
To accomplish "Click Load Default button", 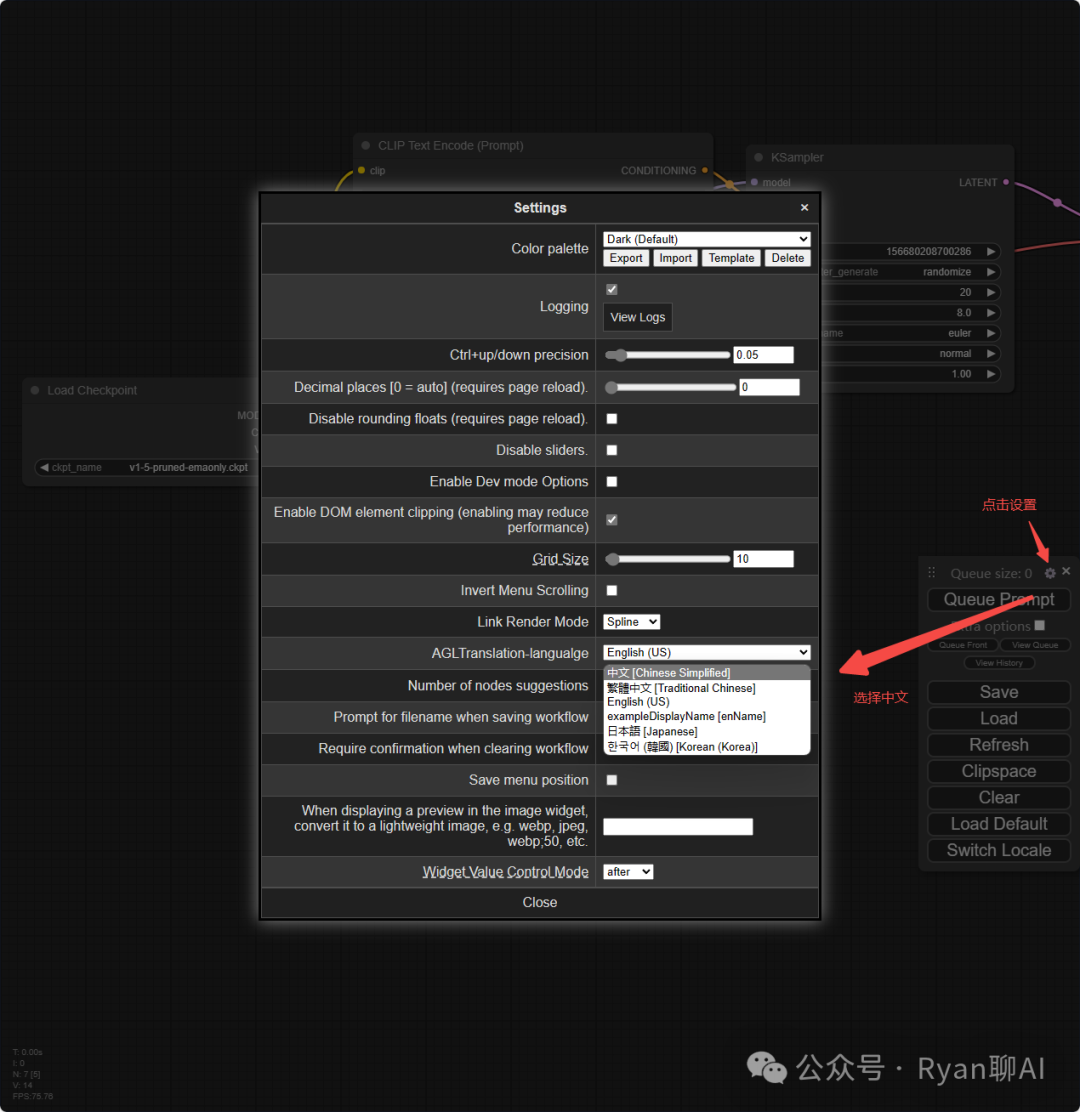I will [x=998, y=823].
